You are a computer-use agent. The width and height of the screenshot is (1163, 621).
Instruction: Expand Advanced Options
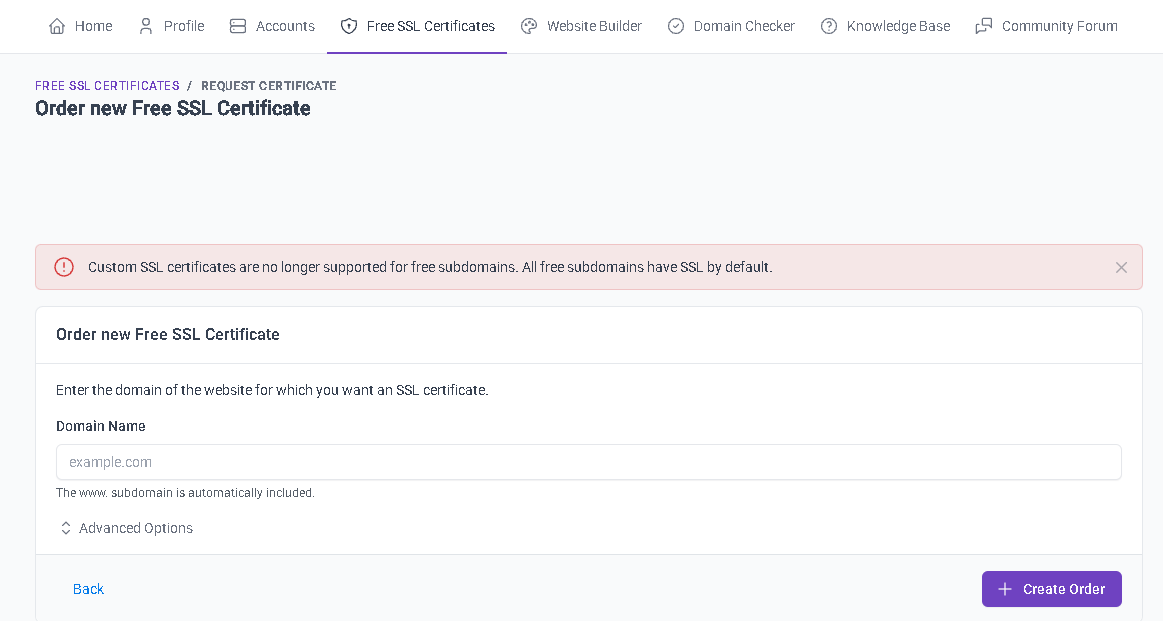(125, 528)
